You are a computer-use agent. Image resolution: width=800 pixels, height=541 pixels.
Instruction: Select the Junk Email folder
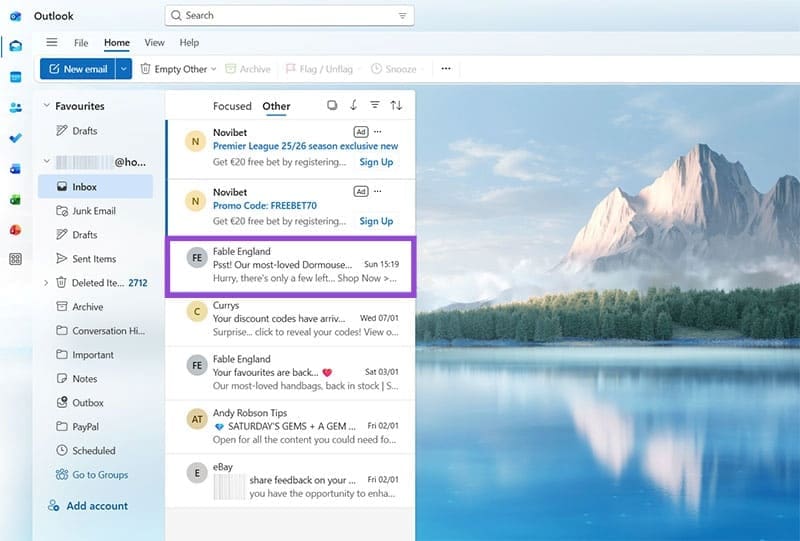[94, 211]
